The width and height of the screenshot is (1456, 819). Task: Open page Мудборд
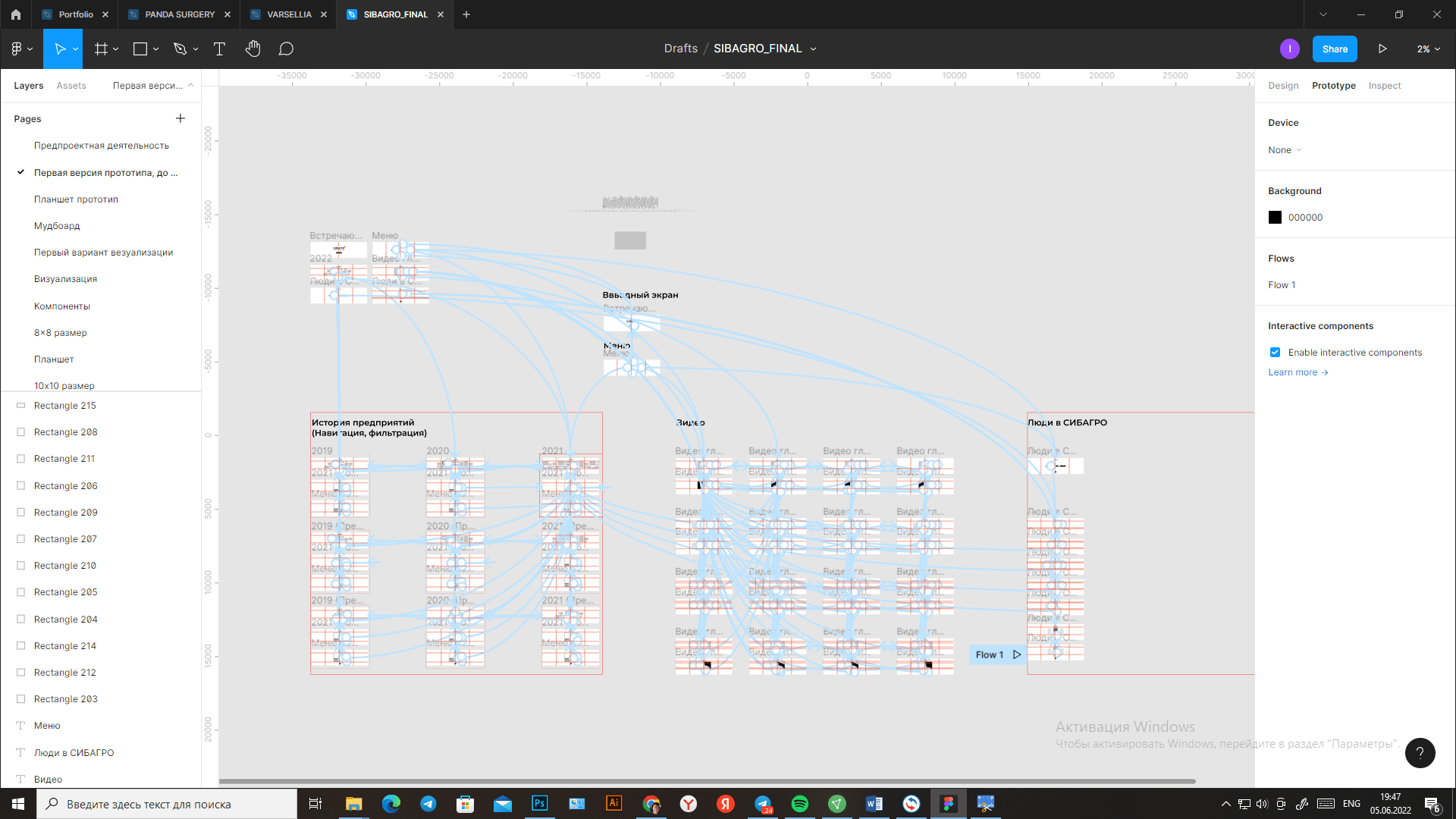click(57, 226)
